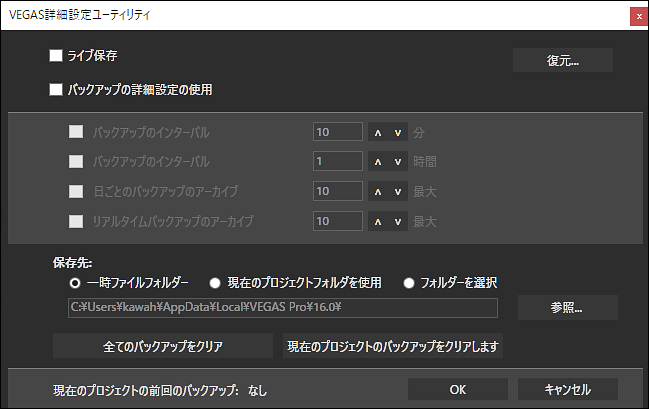Enable the ライブ保存 checkbox
Screen dimensions: 649x409
[x=56, y=55]
